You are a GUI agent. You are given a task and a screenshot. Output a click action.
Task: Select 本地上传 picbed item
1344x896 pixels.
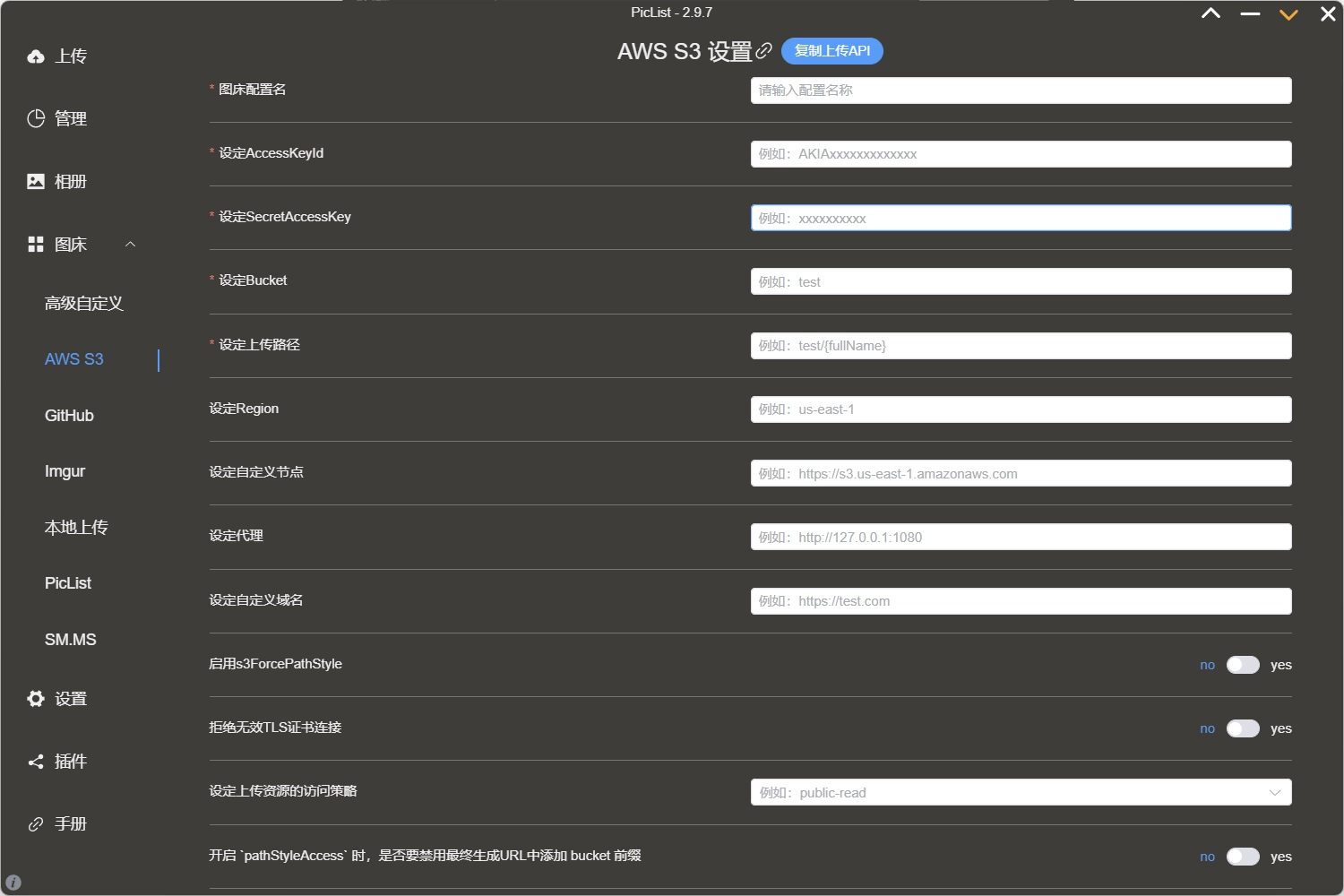click(76, 528)
